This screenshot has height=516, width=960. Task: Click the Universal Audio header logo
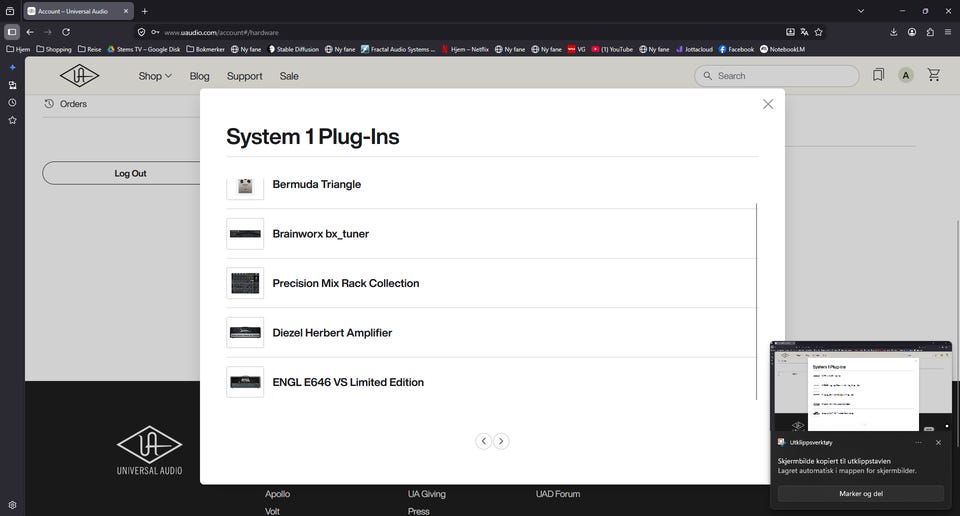tap(80, 76)
